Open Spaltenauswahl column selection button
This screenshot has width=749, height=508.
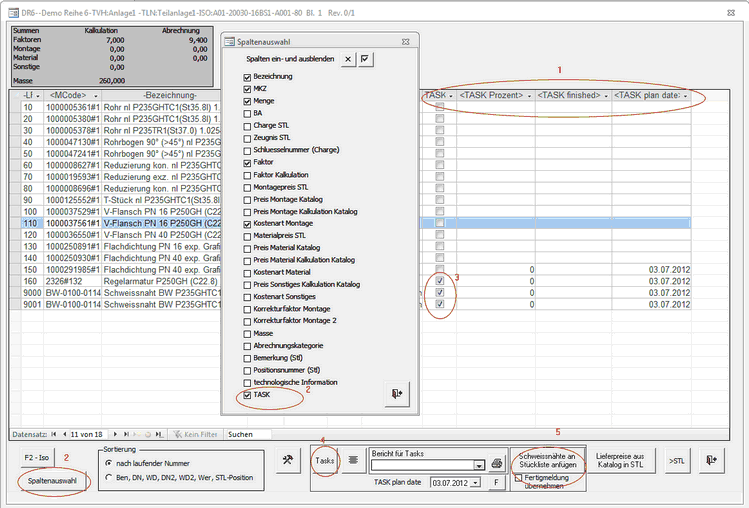coord(53,480)
